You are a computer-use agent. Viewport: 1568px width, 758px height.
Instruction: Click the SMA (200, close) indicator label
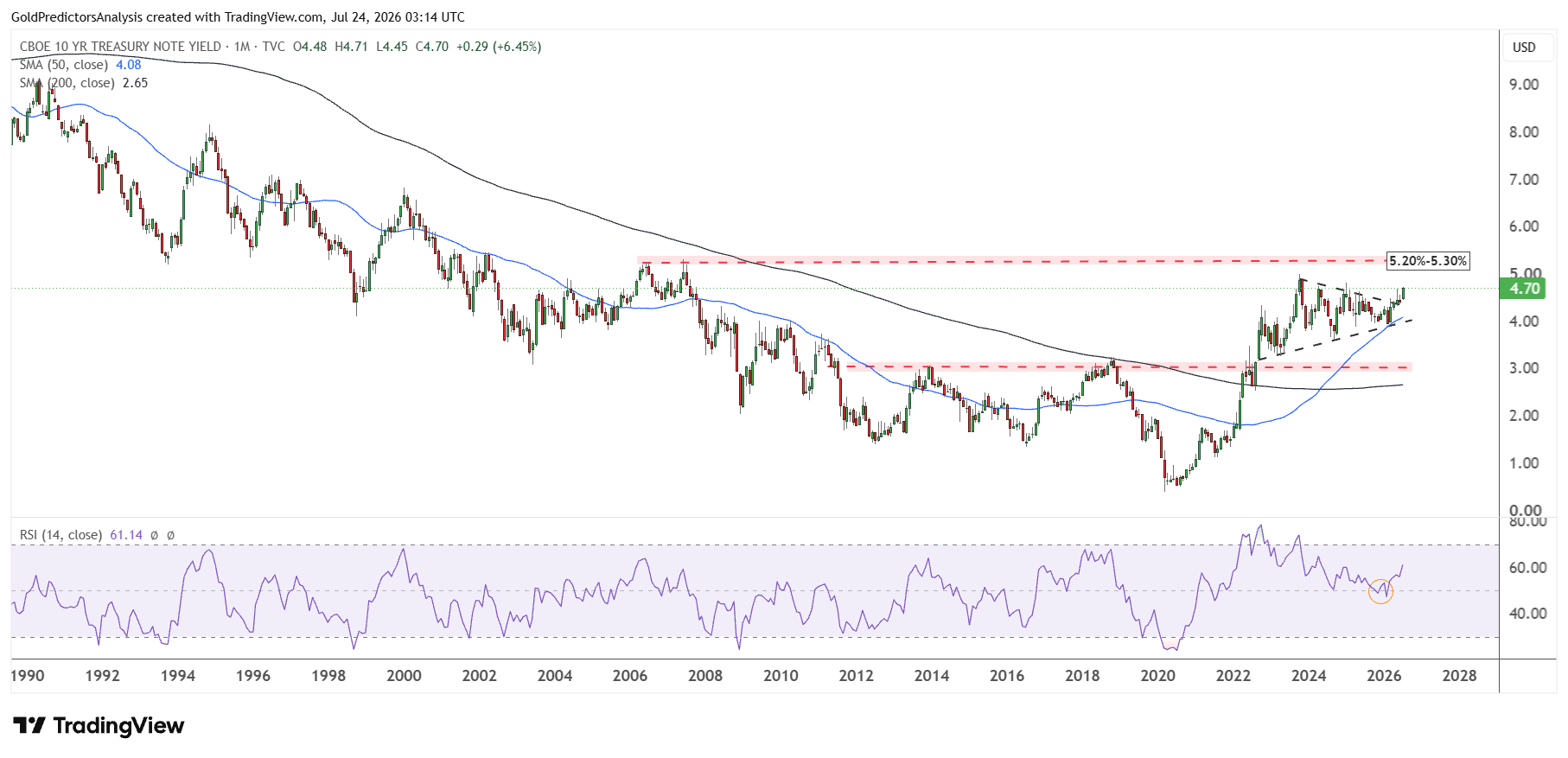(x=67, y=83)
